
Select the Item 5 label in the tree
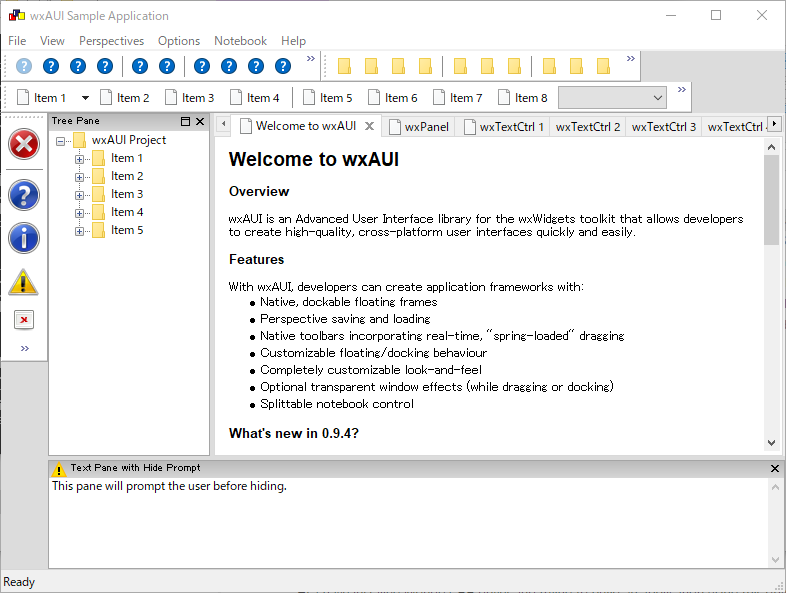127,230
